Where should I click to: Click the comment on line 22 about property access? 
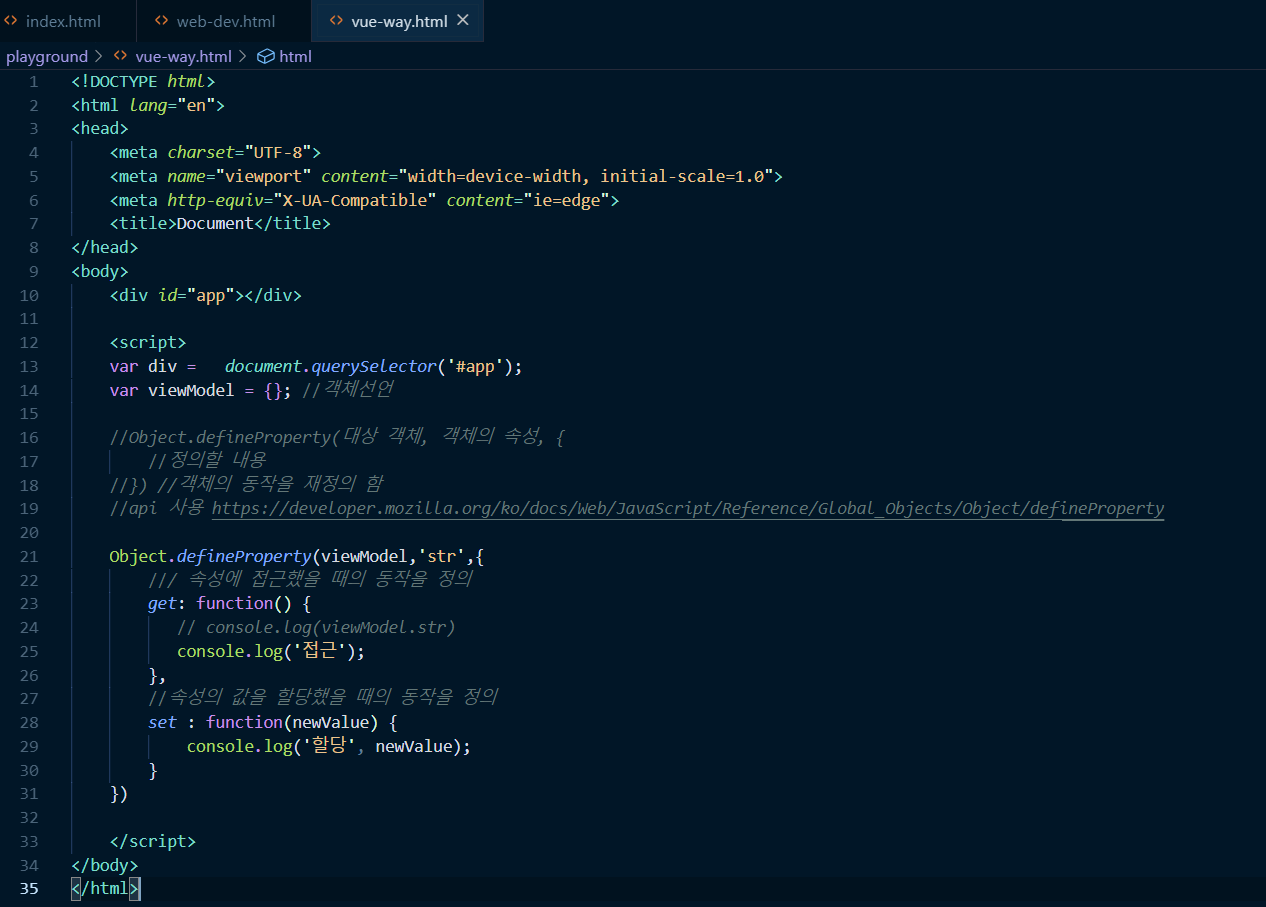point(310,579)
